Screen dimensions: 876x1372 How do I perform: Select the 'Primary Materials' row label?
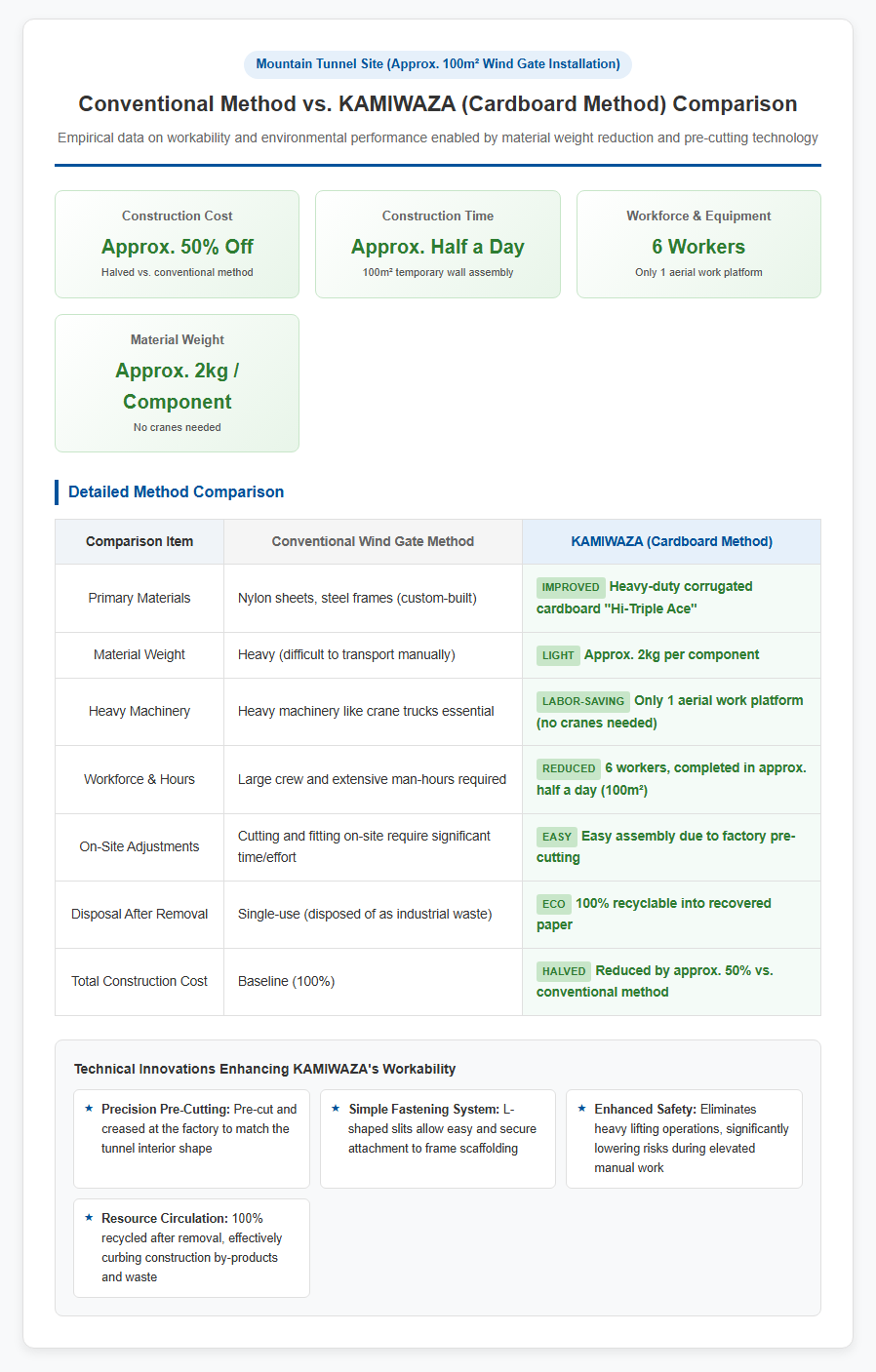point(139,598)
